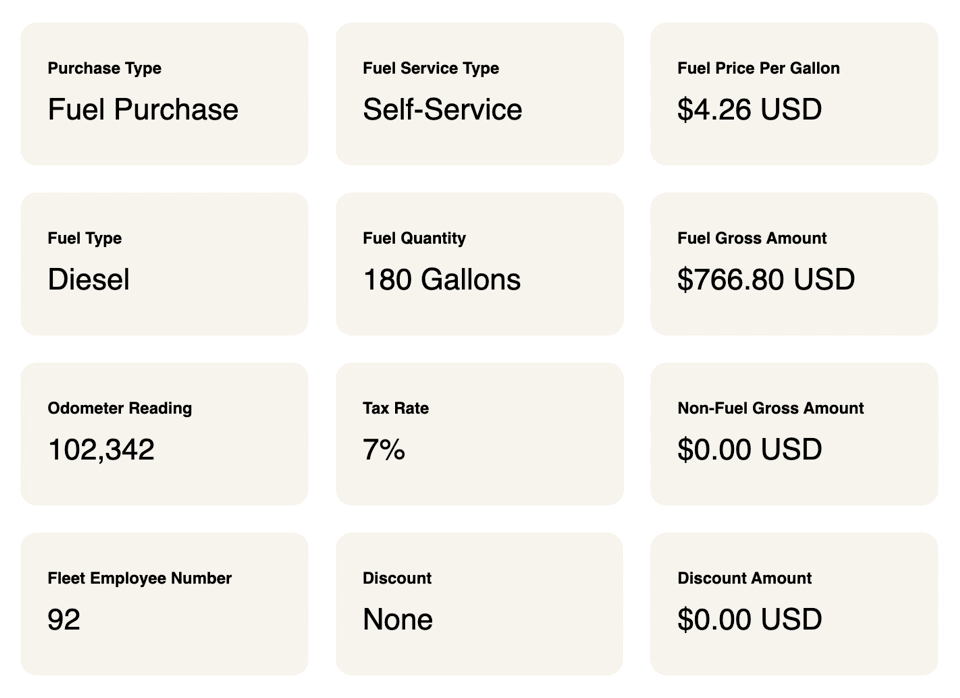
Task: Click the Odometer Reading label
Action: click(119, 408)
